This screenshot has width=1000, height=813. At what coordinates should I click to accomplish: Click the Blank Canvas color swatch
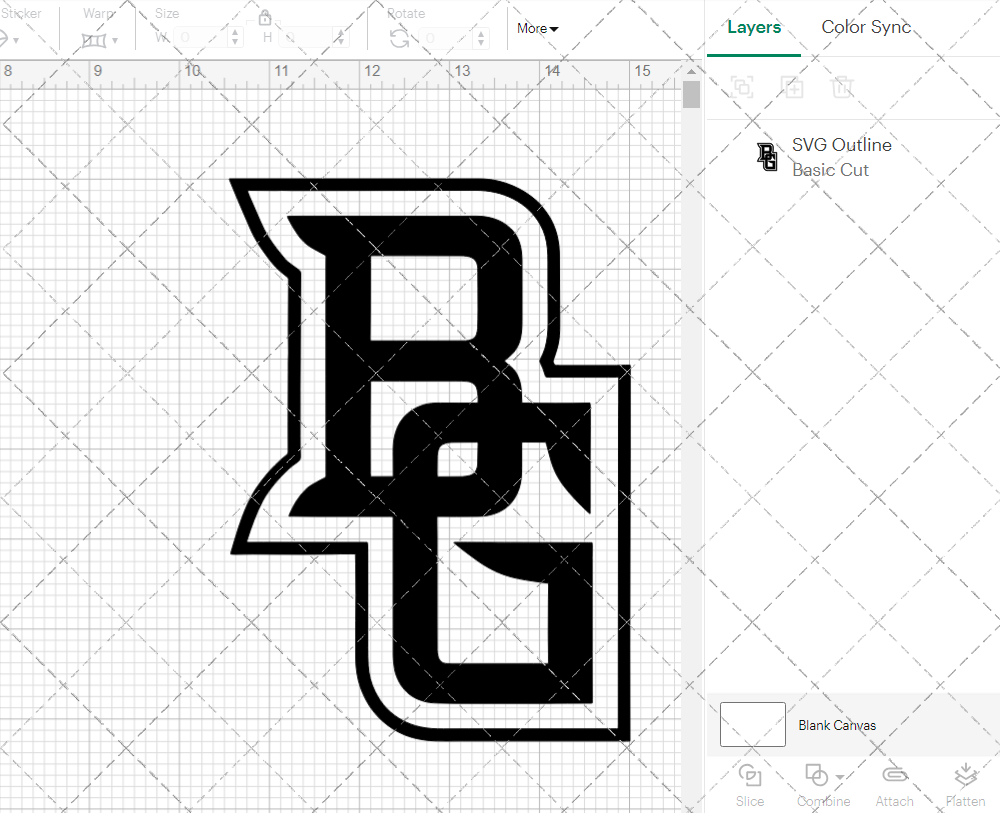pos(752,725)
